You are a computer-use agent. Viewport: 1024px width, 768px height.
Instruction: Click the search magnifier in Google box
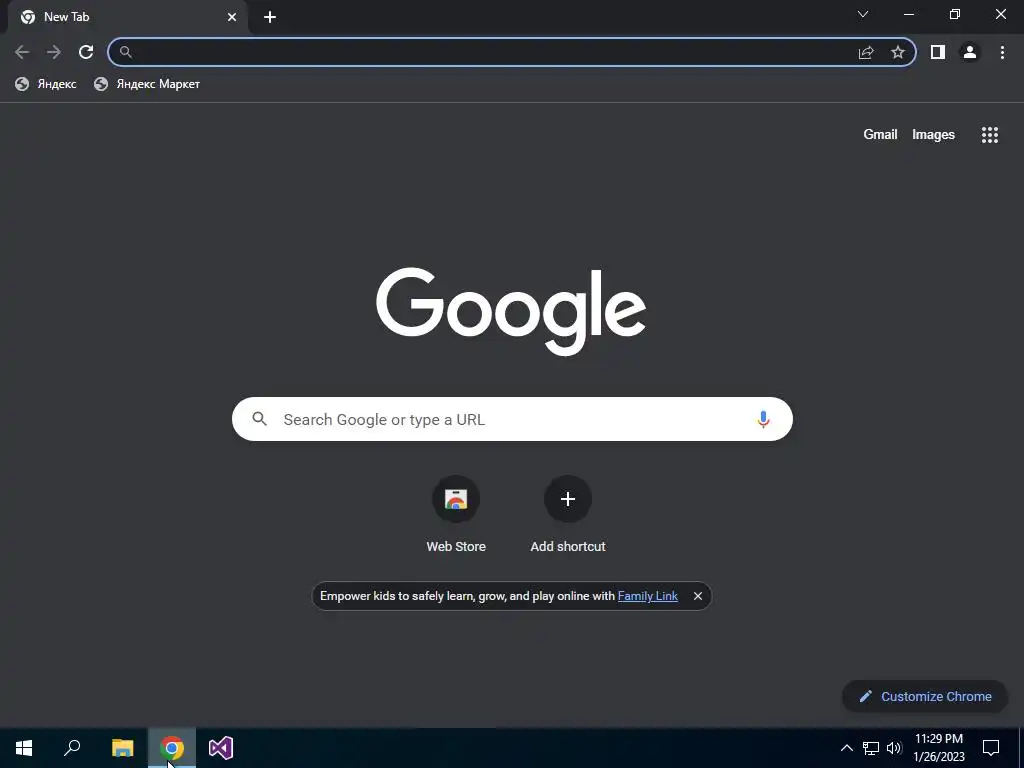tap(259, 419)
